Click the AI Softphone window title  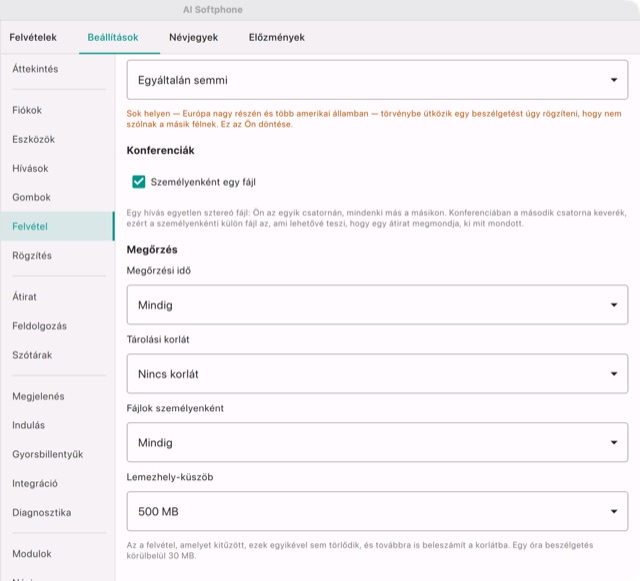tap(213, 10)
